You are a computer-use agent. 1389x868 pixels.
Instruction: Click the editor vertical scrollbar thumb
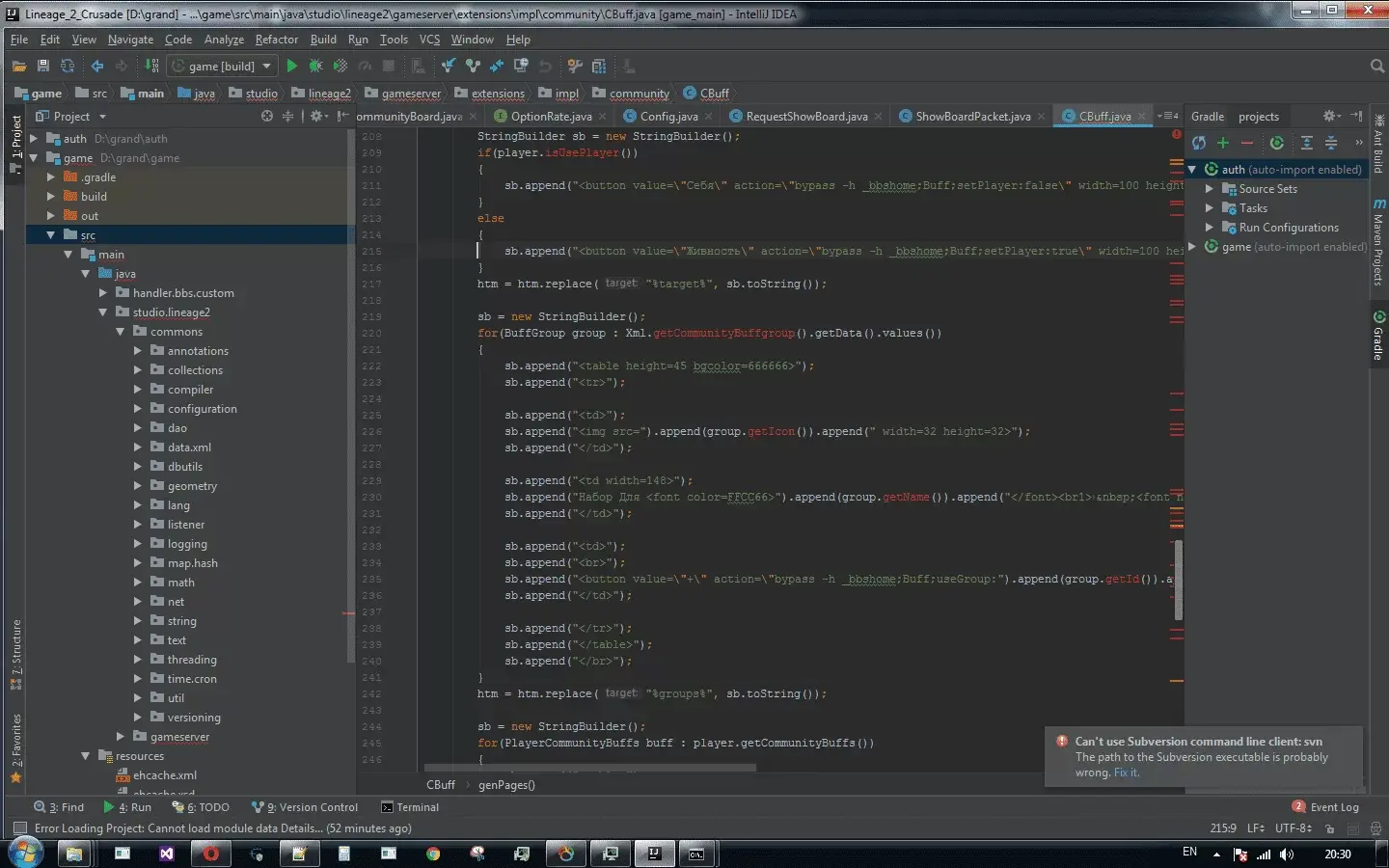(x=1178, y=579)
